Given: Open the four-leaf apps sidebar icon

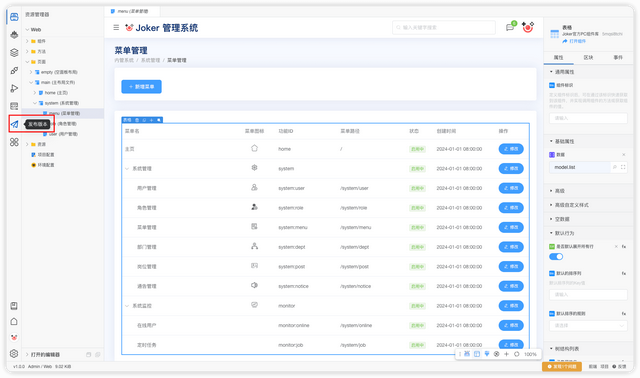Looking at the screenshot, I should (14, 142).
